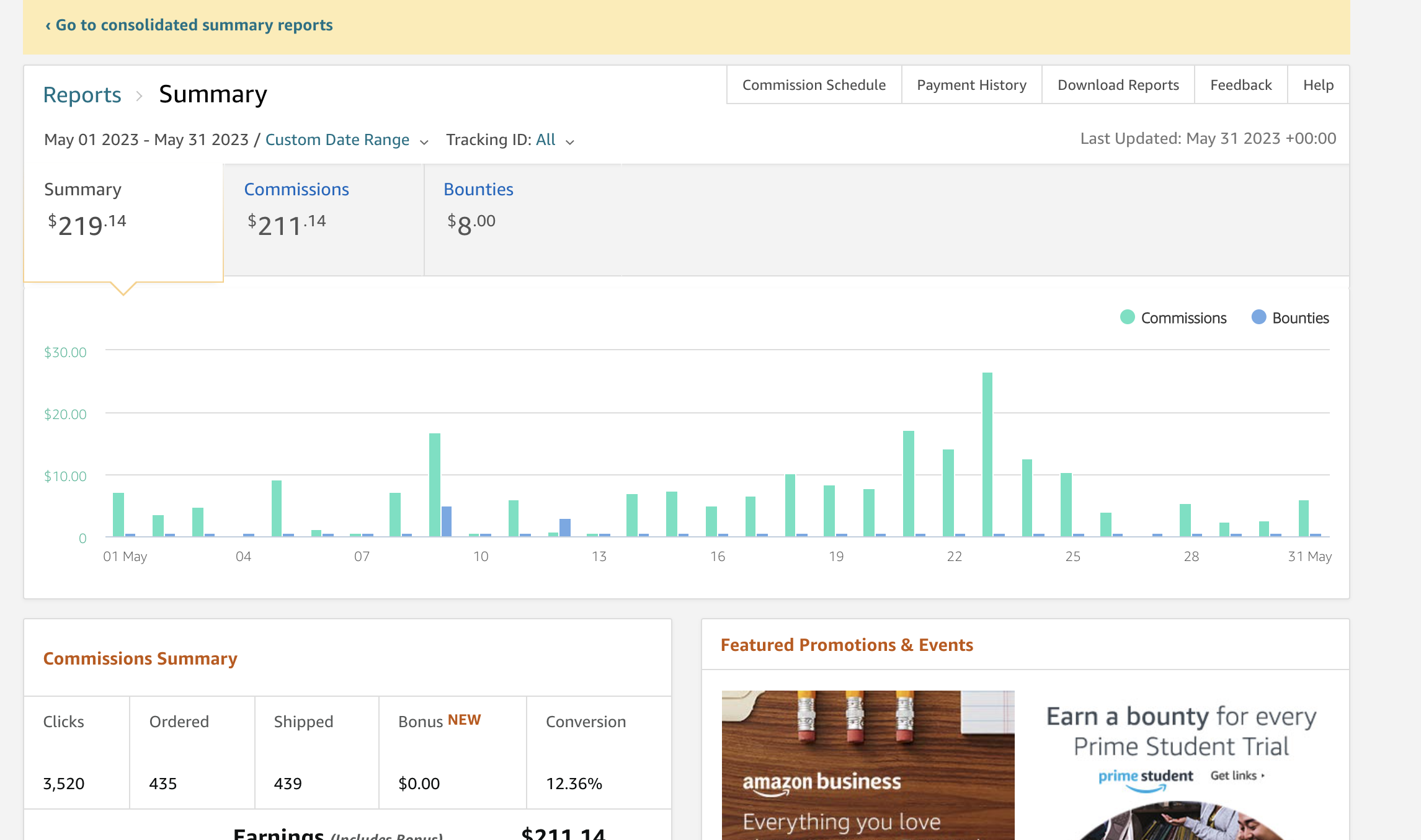Viewport: 1421px width, 840px height.
Task: Click the Clicks value 3,520
Action: point(63,784)
